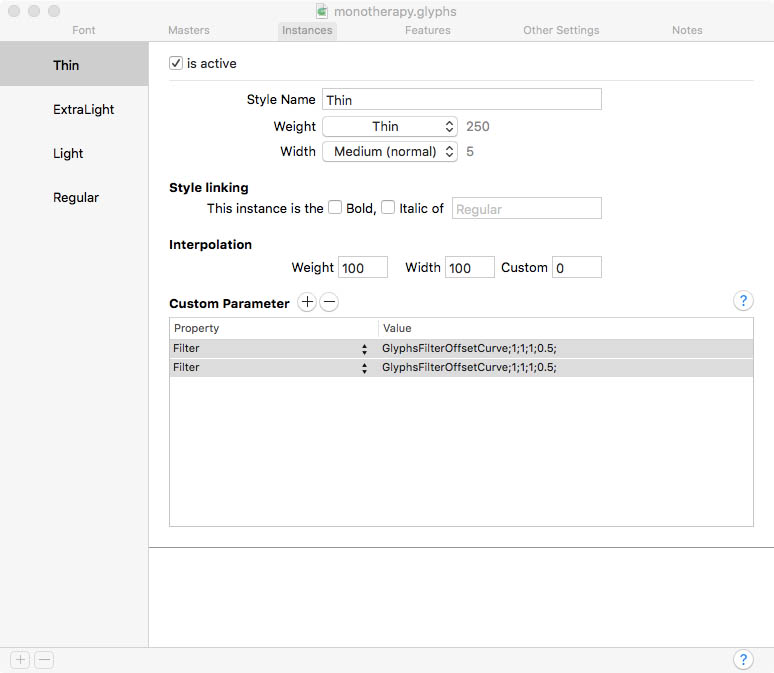The image size is (774, 673).
Task: Select the ExtraLight instance in sidebar
Action: (x=74, y=109)
